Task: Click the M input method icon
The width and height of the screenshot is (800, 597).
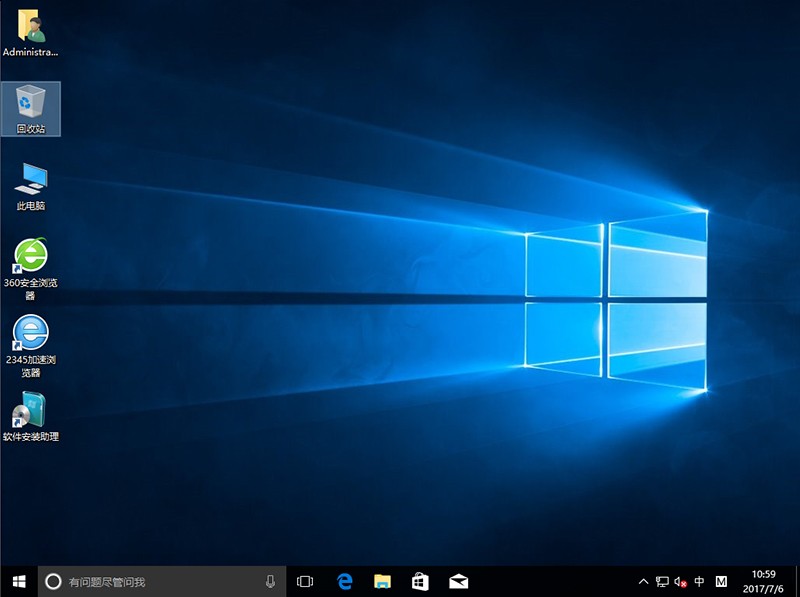Action: tap(721, 582)
